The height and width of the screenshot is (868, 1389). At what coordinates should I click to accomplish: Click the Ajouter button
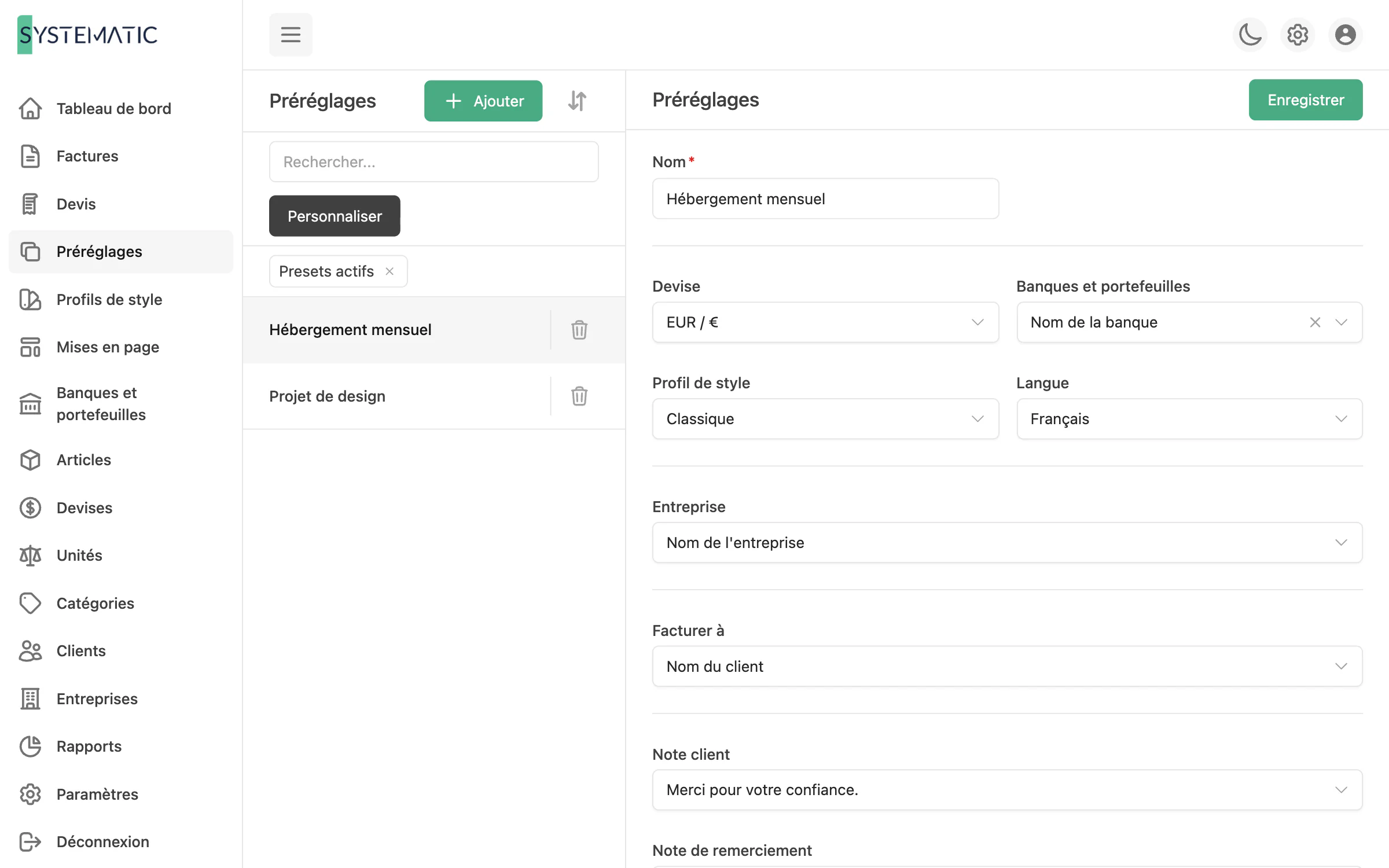[x=483, y=101]
